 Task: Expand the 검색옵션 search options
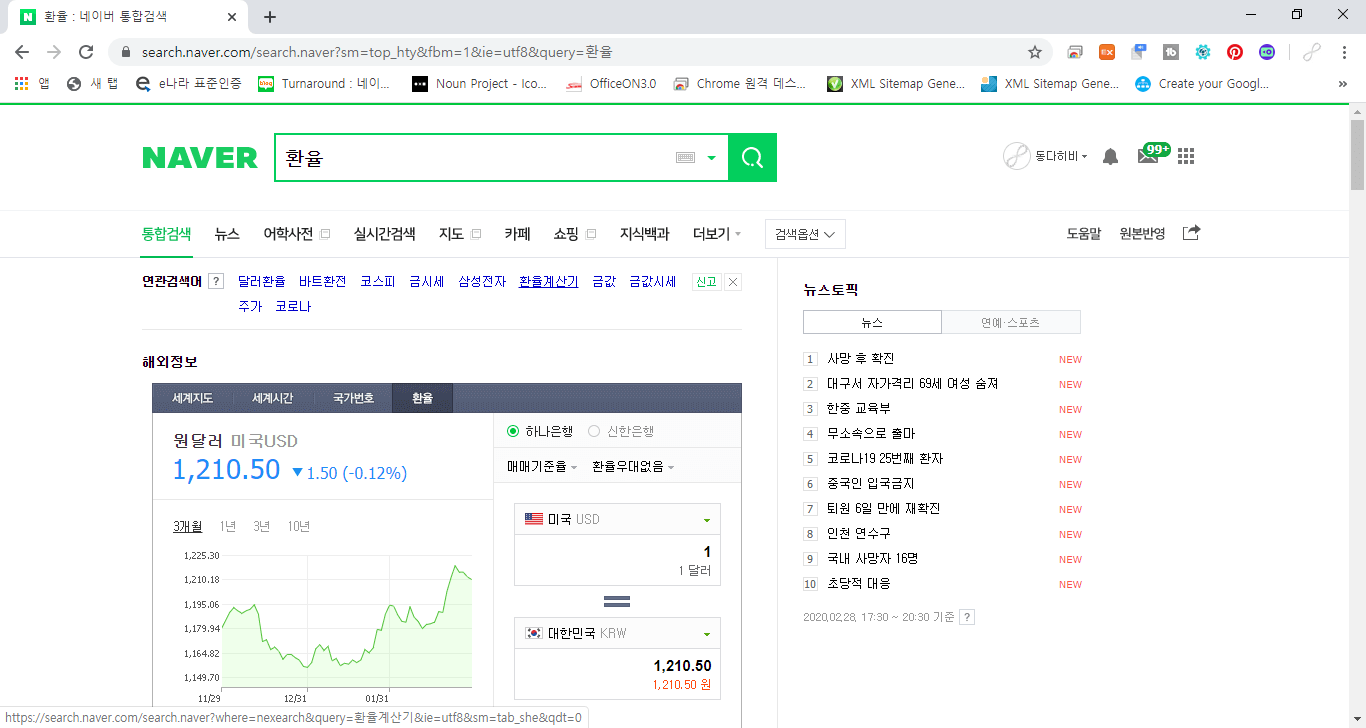point(805,234)
